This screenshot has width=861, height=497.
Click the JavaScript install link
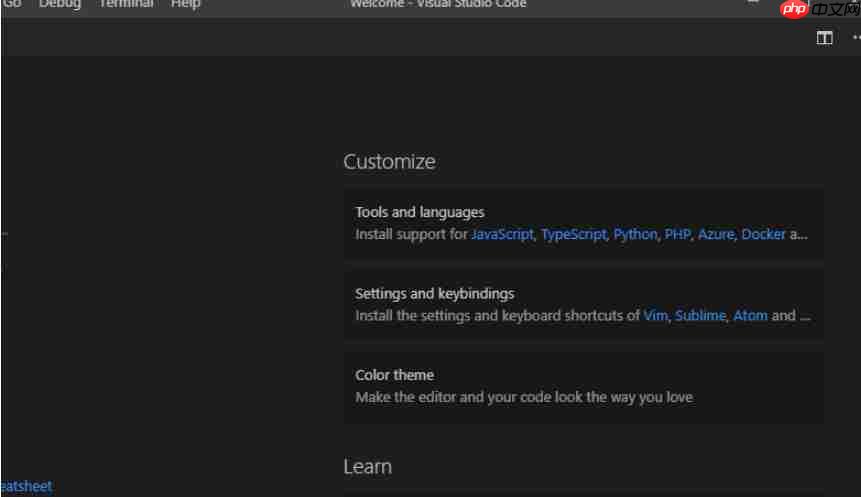click(x=502, y=234)
